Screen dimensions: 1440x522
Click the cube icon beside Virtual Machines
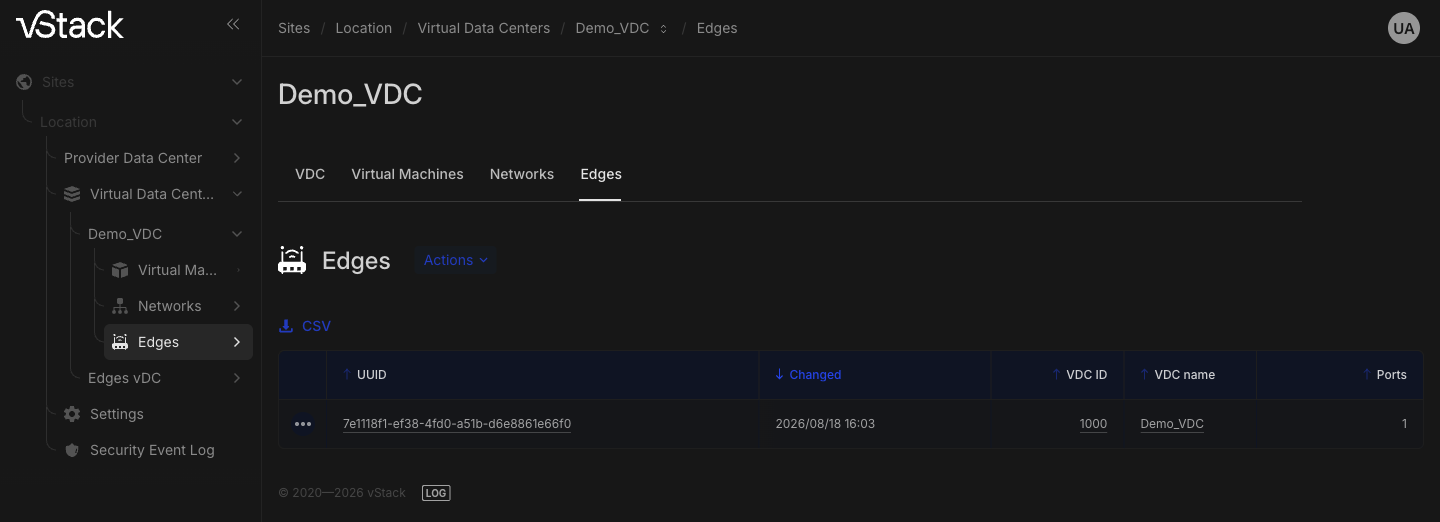[120, 270]
